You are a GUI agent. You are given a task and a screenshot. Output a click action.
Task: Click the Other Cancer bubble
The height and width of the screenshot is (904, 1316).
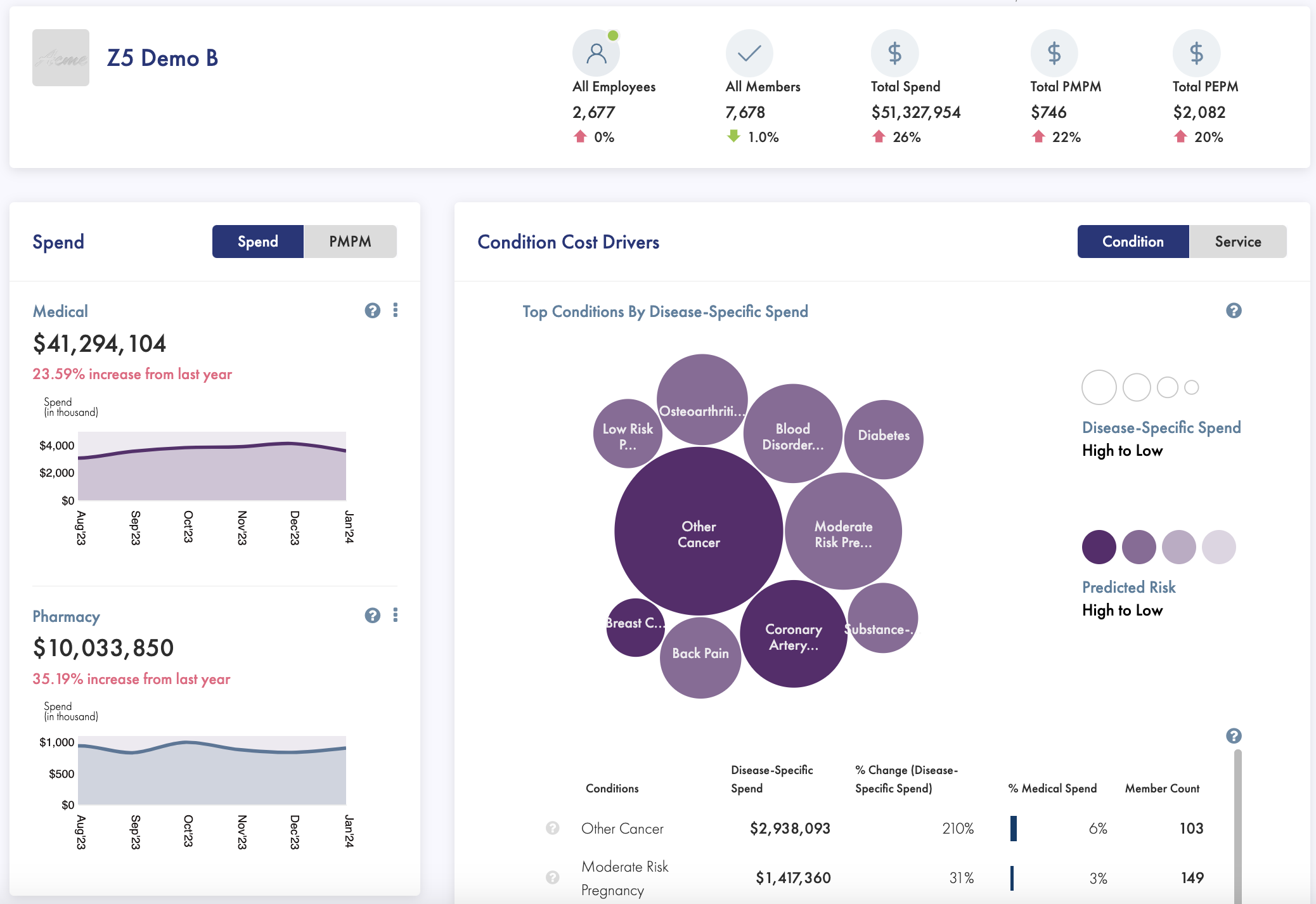(699, 531)
